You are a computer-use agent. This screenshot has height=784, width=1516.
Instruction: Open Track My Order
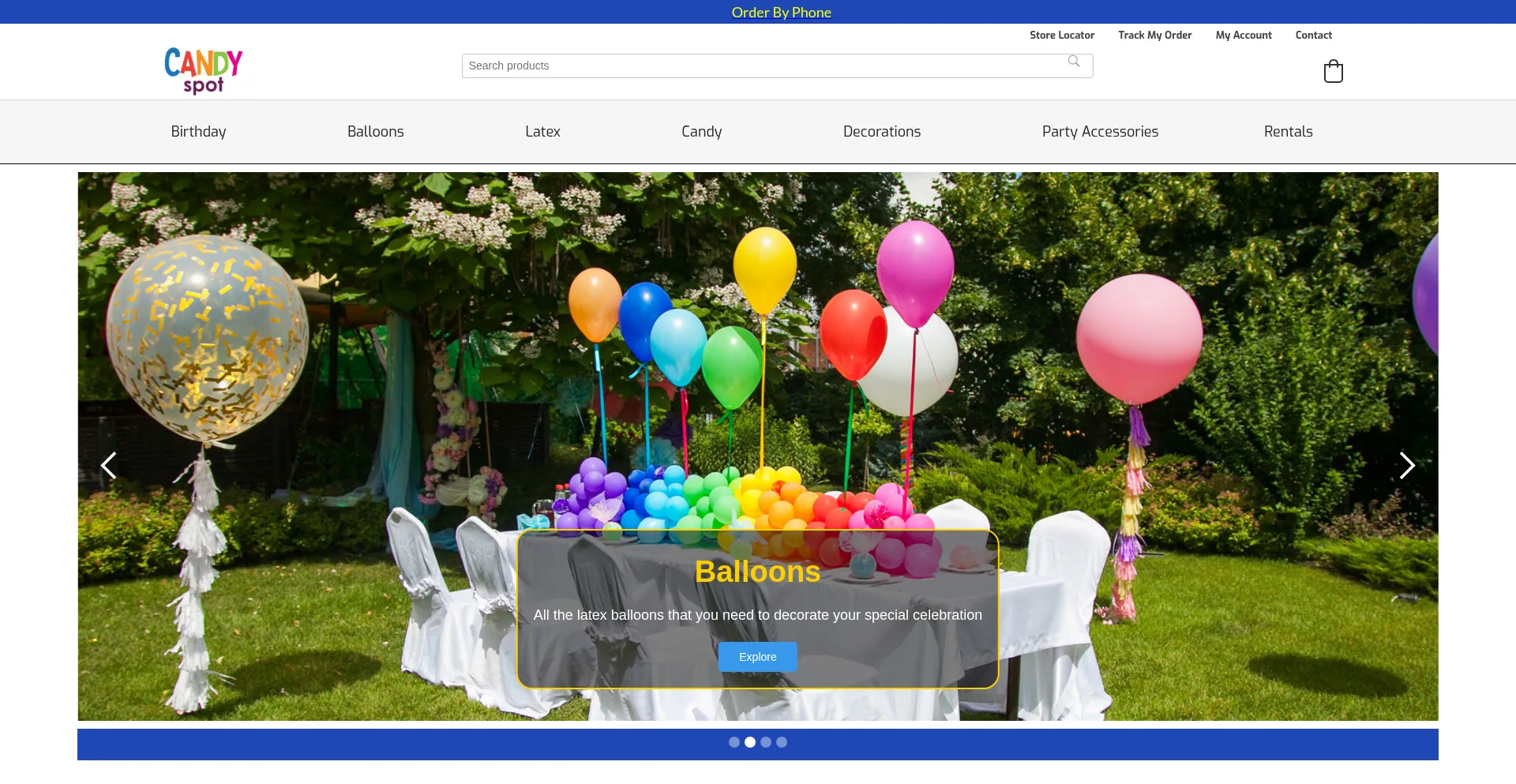click(1155, 35)
